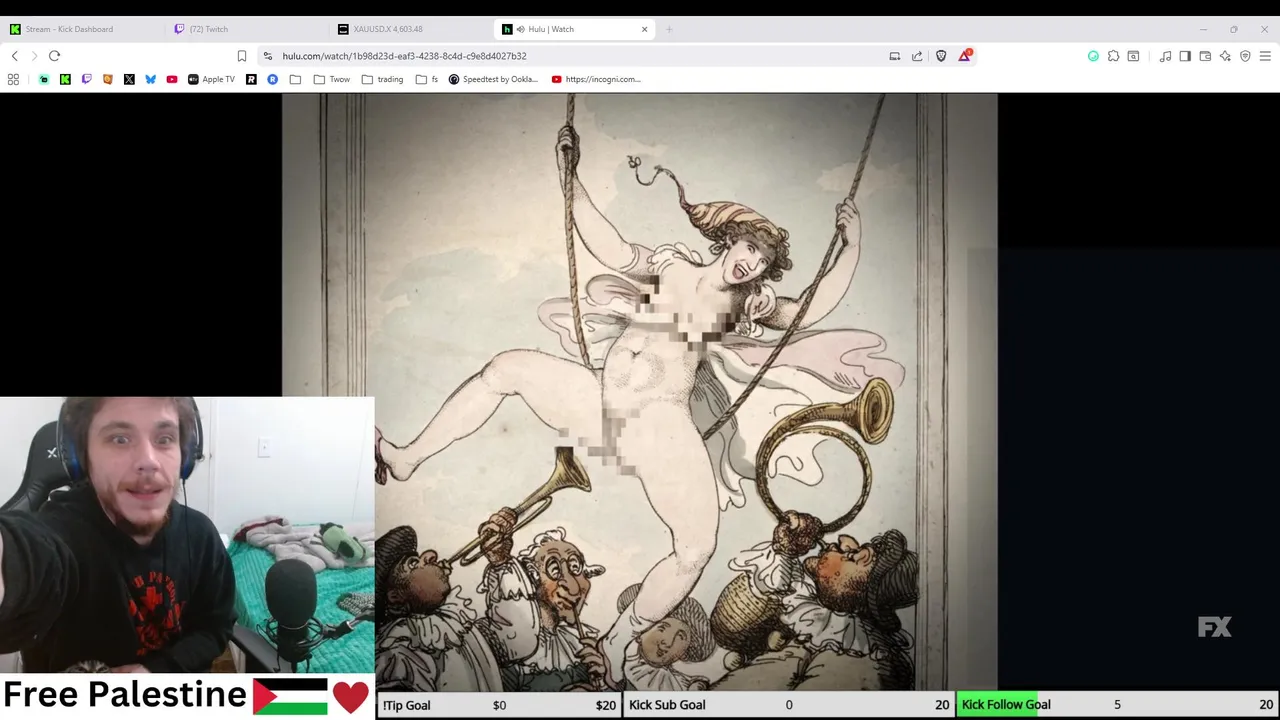Go back using the browser back arrow

tap(14, 56)
